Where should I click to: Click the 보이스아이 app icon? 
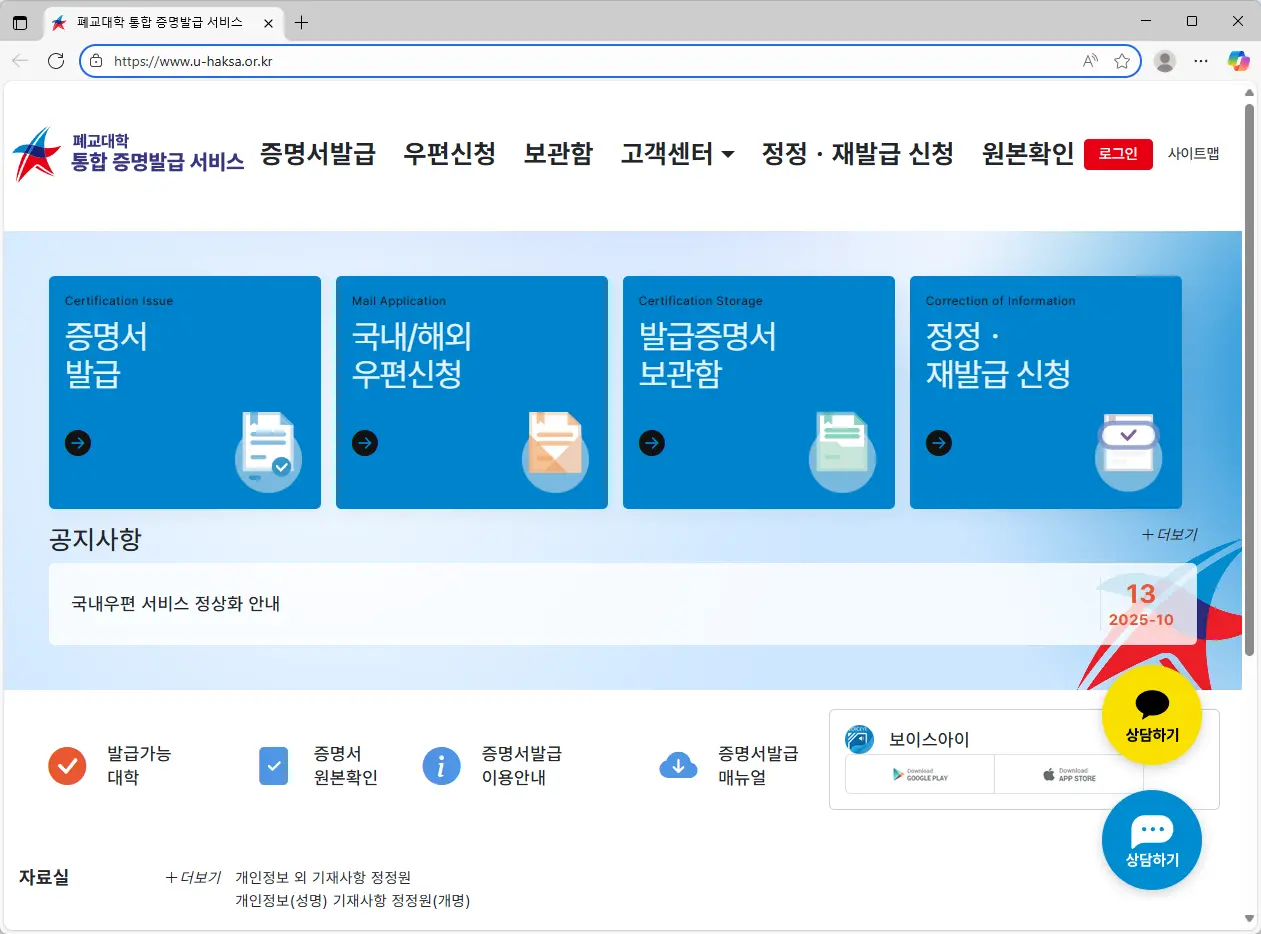click(x=861, y=739)
